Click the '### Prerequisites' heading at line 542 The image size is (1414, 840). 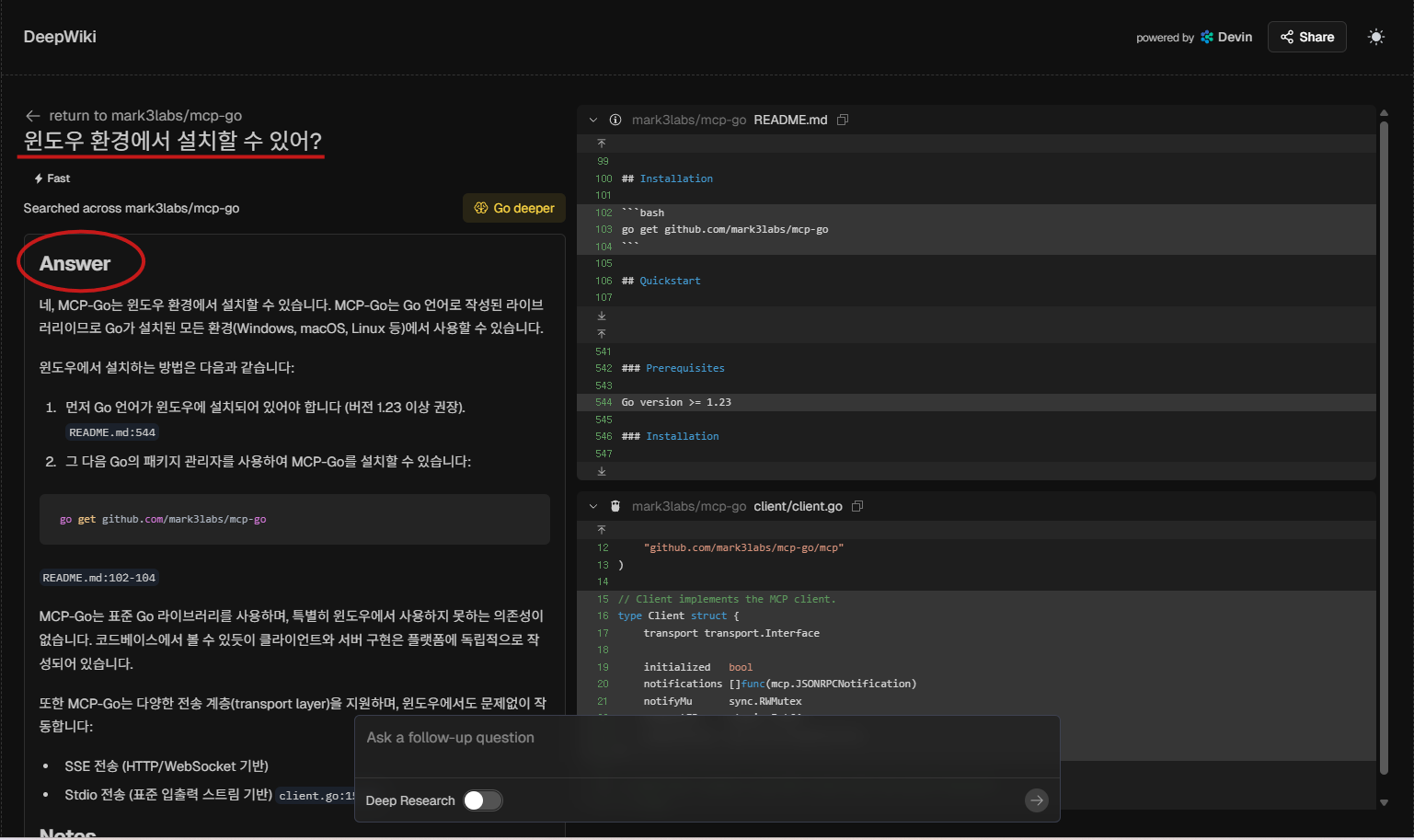click(673, 368)
